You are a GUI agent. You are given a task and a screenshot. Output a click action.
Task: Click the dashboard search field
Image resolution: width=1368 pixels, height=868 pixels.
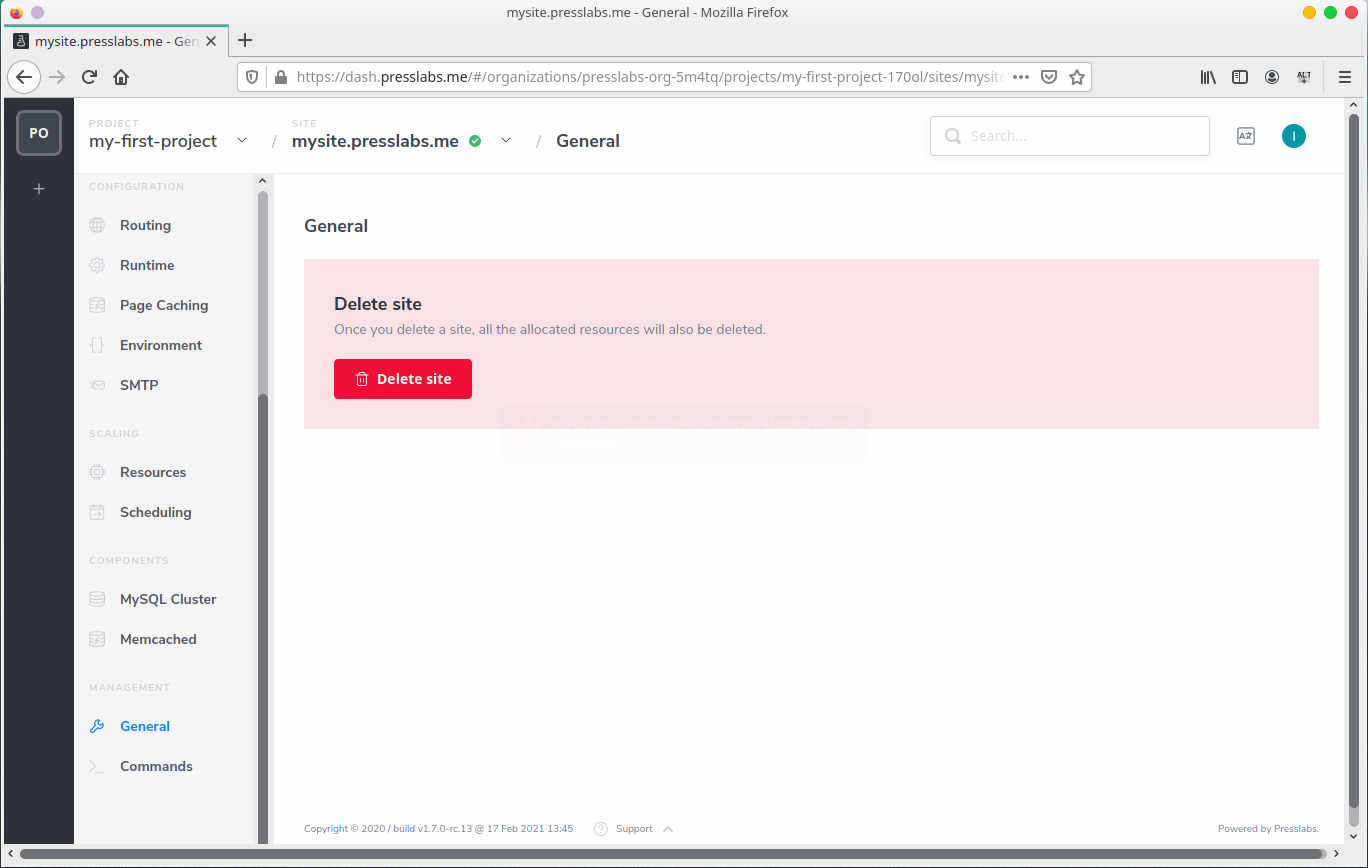pos(1070,136)
